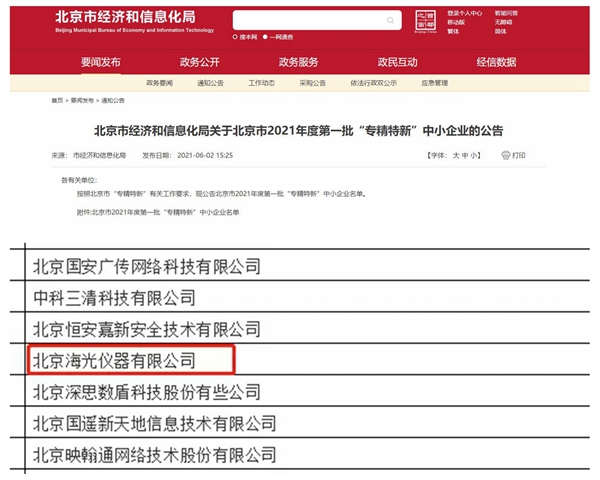This screenshot has height=480, width=600.
Task: Go to 采购公告 sub-navigation item
Action: click(313, 83)
